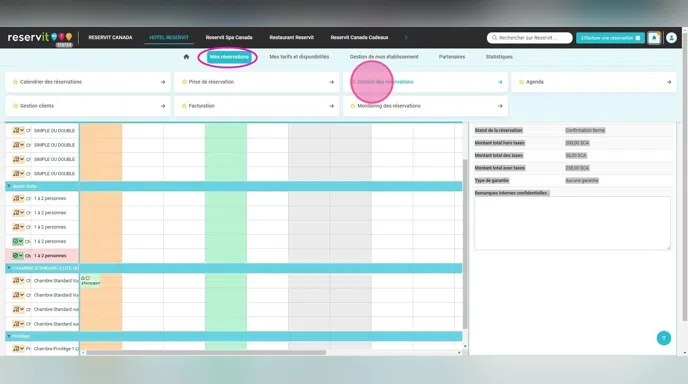Click the arrow on Prise de réservation card

pyautogui.click(x=331, y=82)
